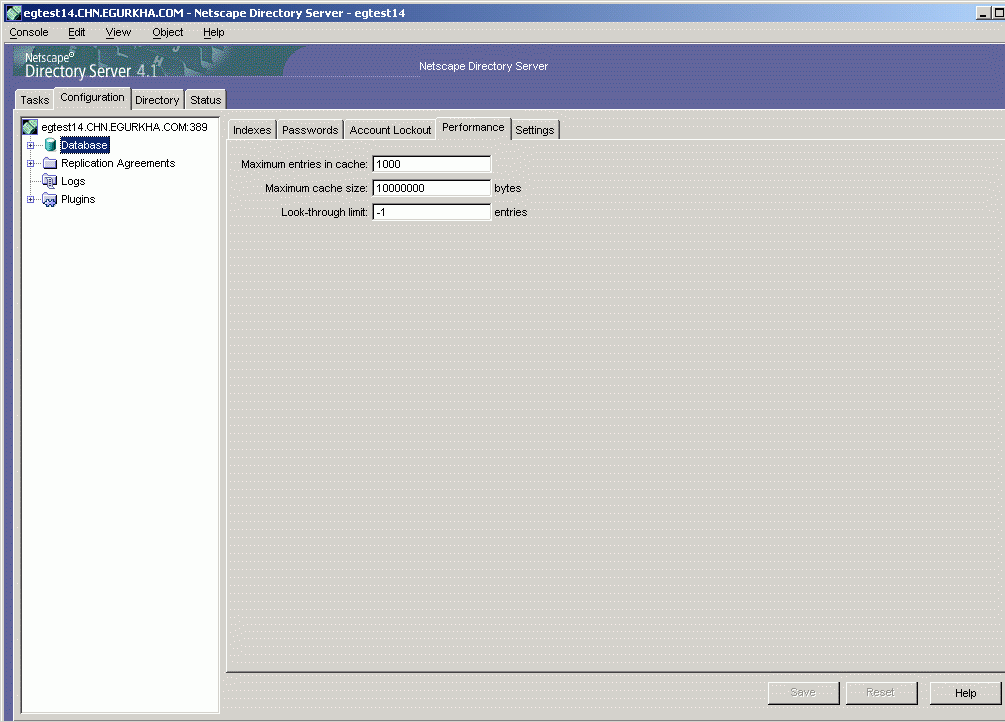The height and width of the screenshot is (722, 1005).
Task: Open the Help menu
Action: (x=213, y=32)
